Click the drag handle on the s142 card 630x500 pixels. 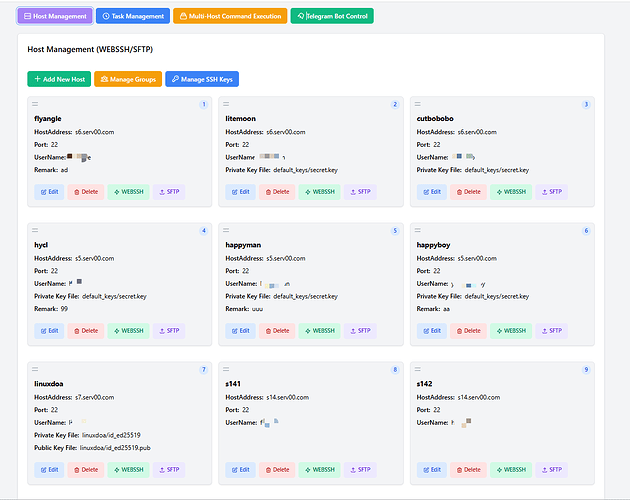pyautogui.click(x=418, y=369)
